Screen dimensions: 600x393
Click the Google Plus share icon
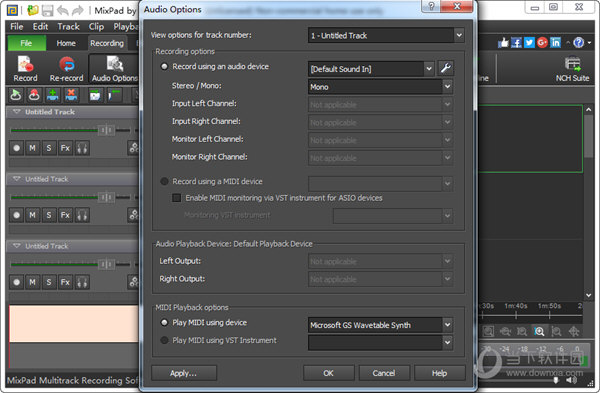click(x=542, y=42)
